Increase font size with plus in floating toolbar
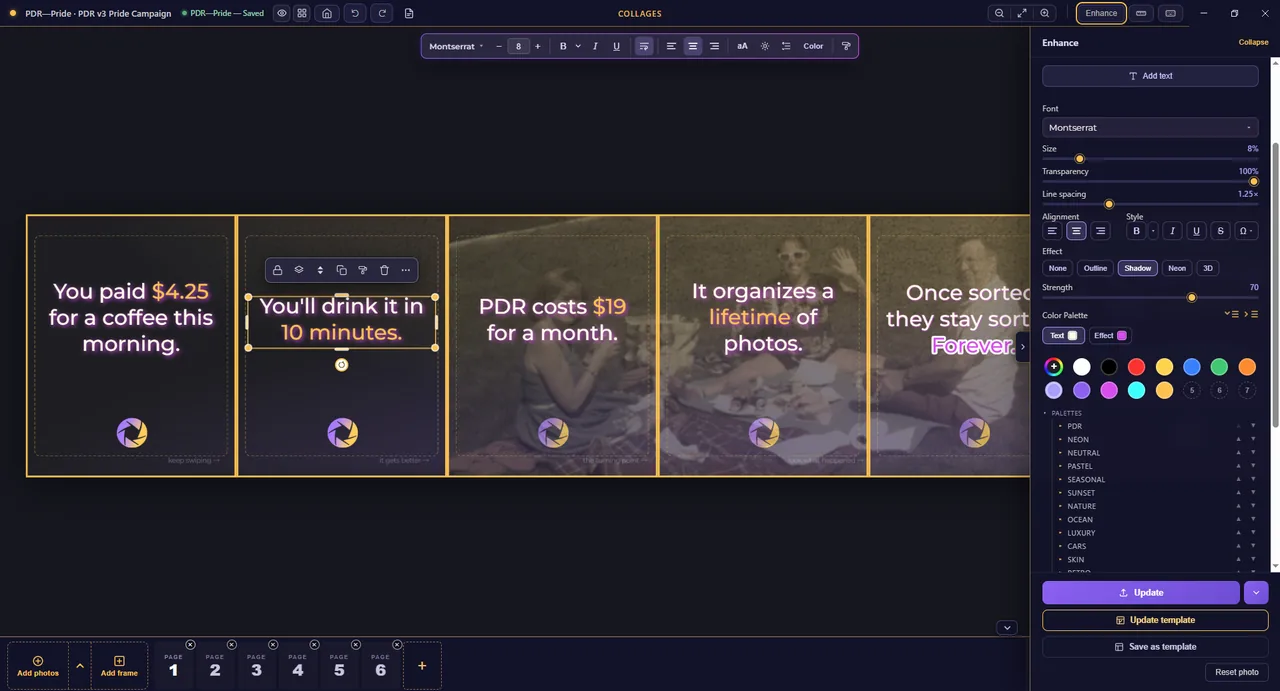The image size is (1280, 691). point(538,46)
